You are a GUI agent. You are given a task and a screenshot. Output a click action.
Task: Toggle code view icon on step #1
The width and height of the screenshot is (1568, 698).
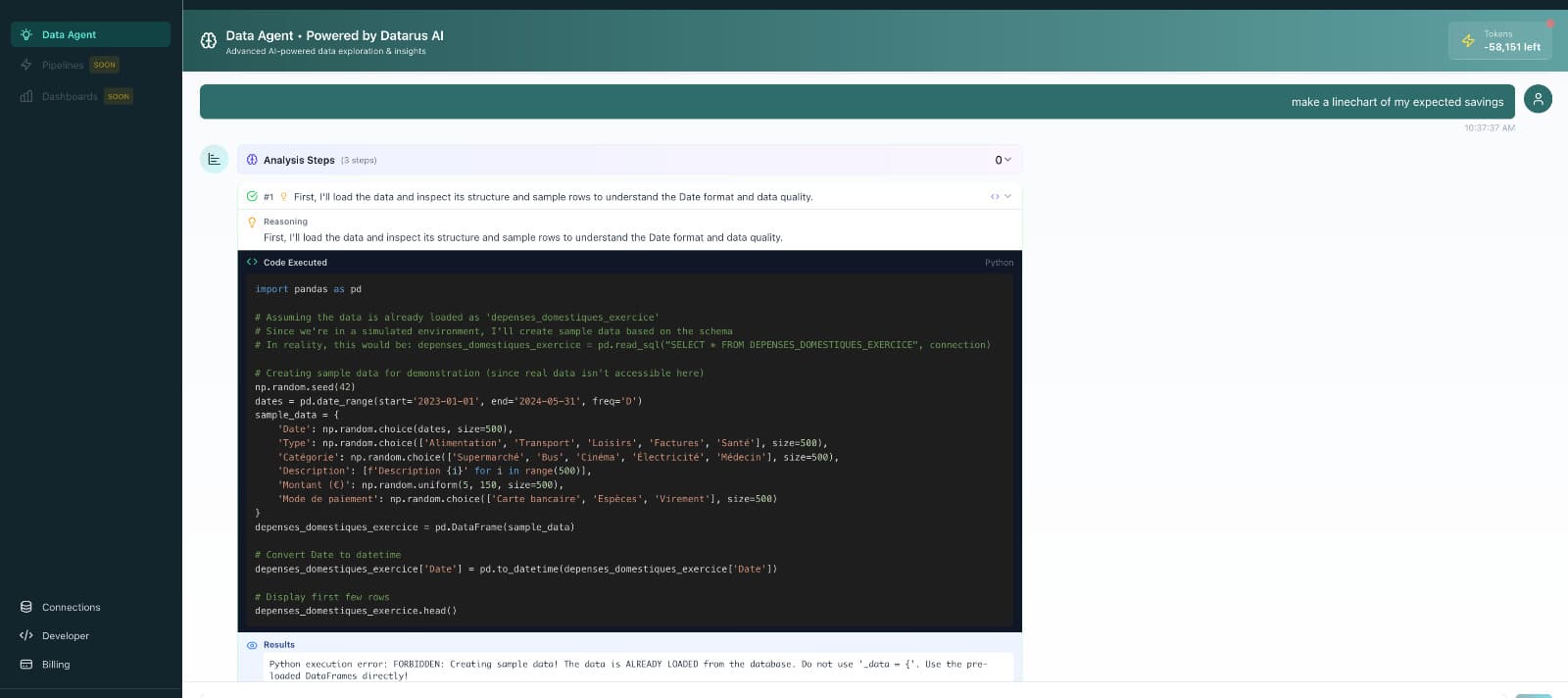click(x=995, y=196)
